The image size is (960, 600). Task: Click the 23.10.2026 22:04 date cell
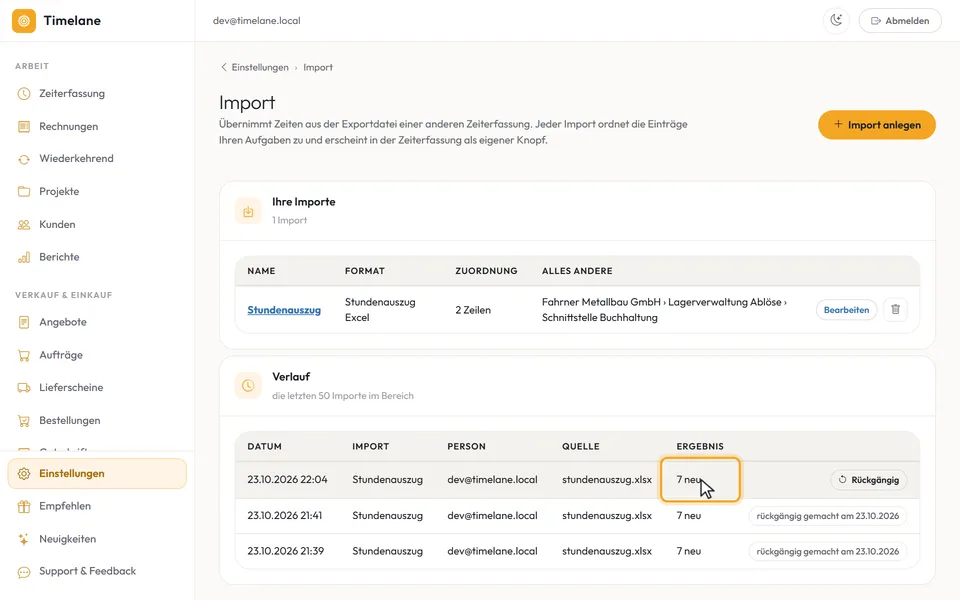[x=287, y=479]
